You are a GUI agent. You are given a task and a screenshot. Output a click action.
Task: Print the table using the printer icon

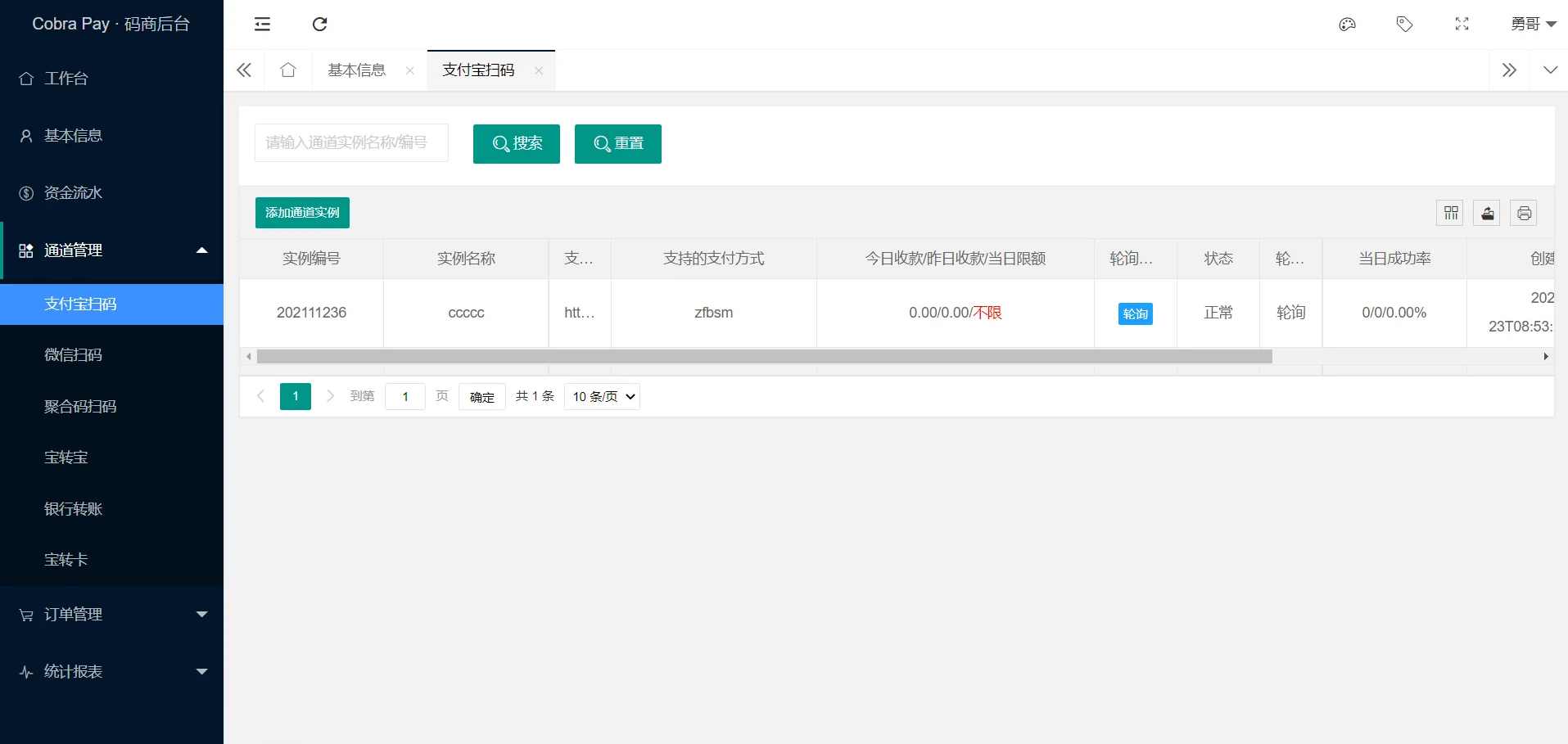1524,213
